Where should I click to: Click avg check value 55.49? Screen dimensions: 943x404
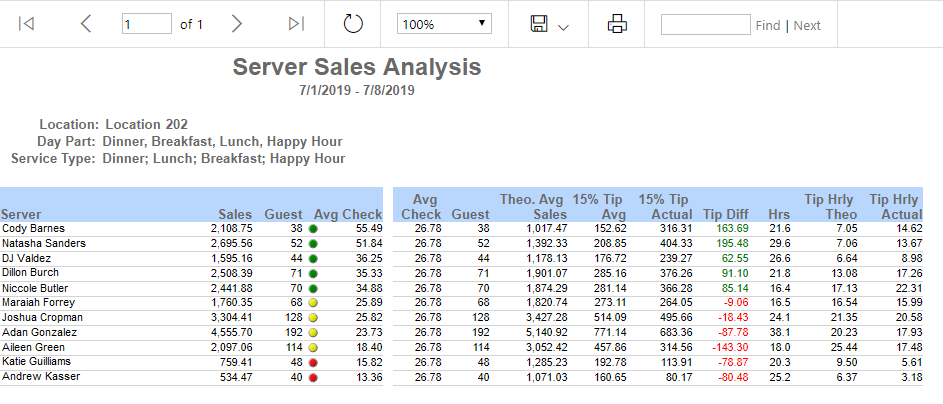(x=369, y=228)
